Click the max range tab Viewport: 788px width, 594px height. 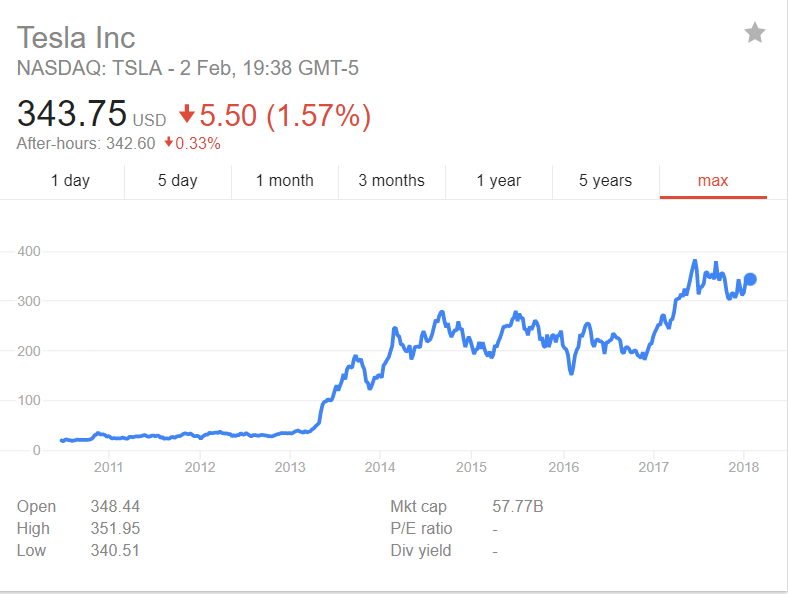(713, 180)
